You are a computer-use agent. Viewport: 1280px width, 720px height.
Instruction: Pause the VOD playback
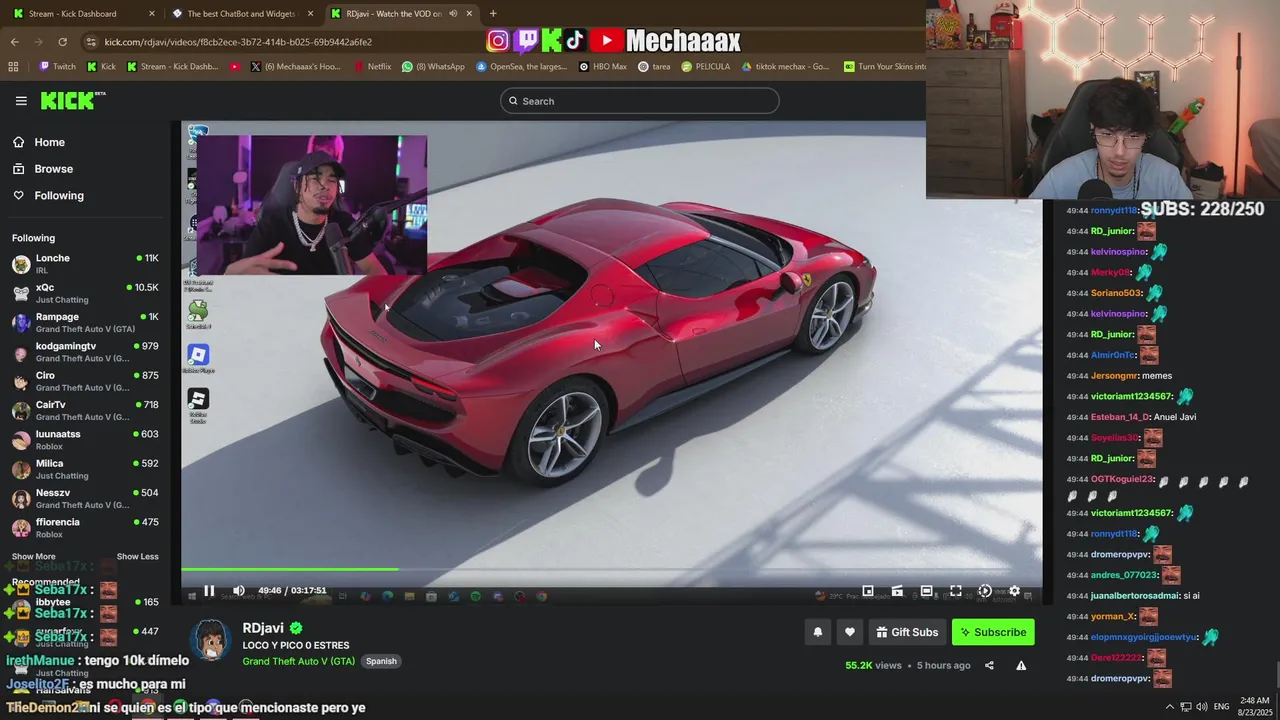click(x=209, y=591)
